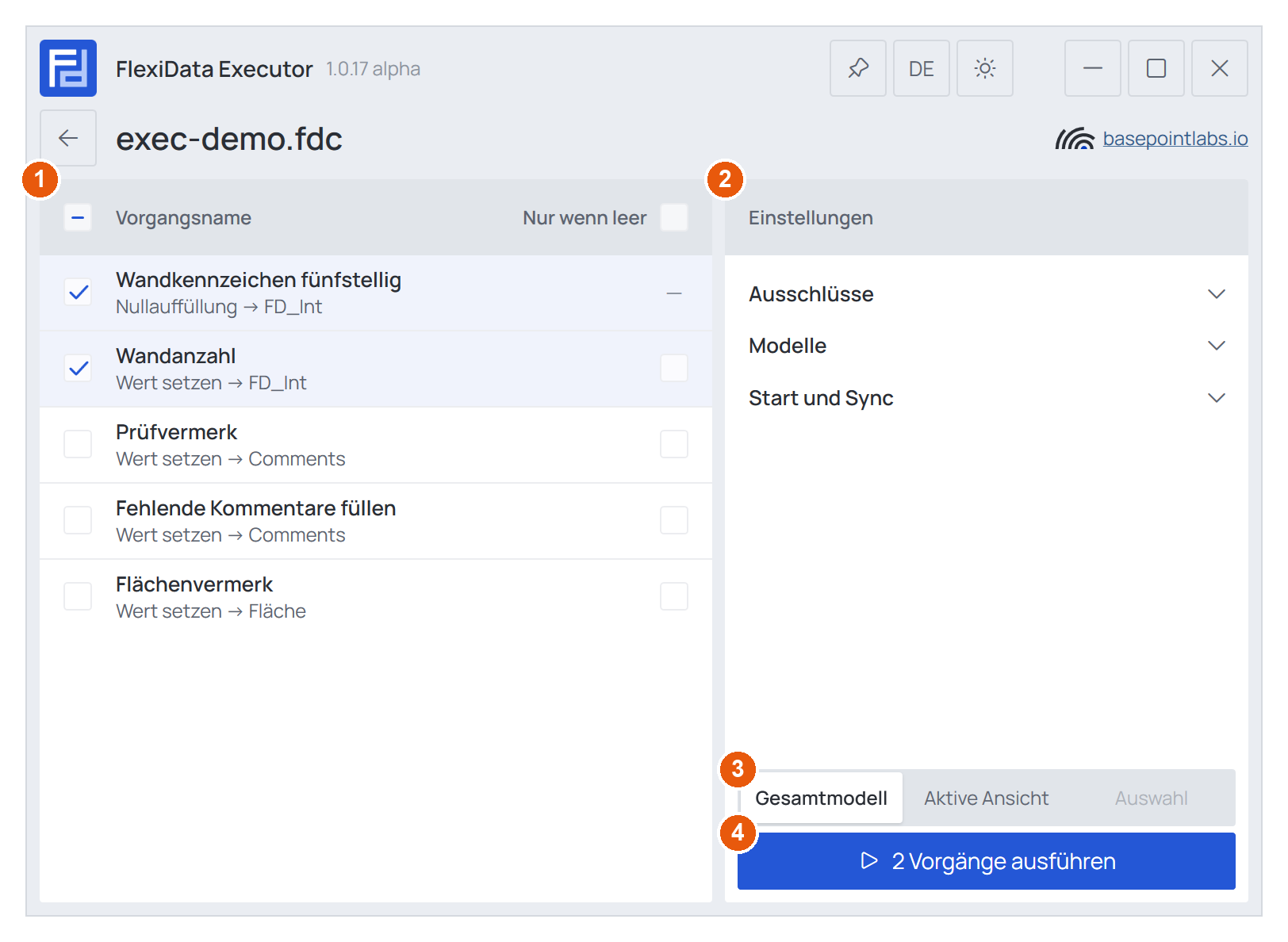This screenshot has height=942, width=1288.
Task: Click the Wandanzahl row title
Action: pos(176,356)
